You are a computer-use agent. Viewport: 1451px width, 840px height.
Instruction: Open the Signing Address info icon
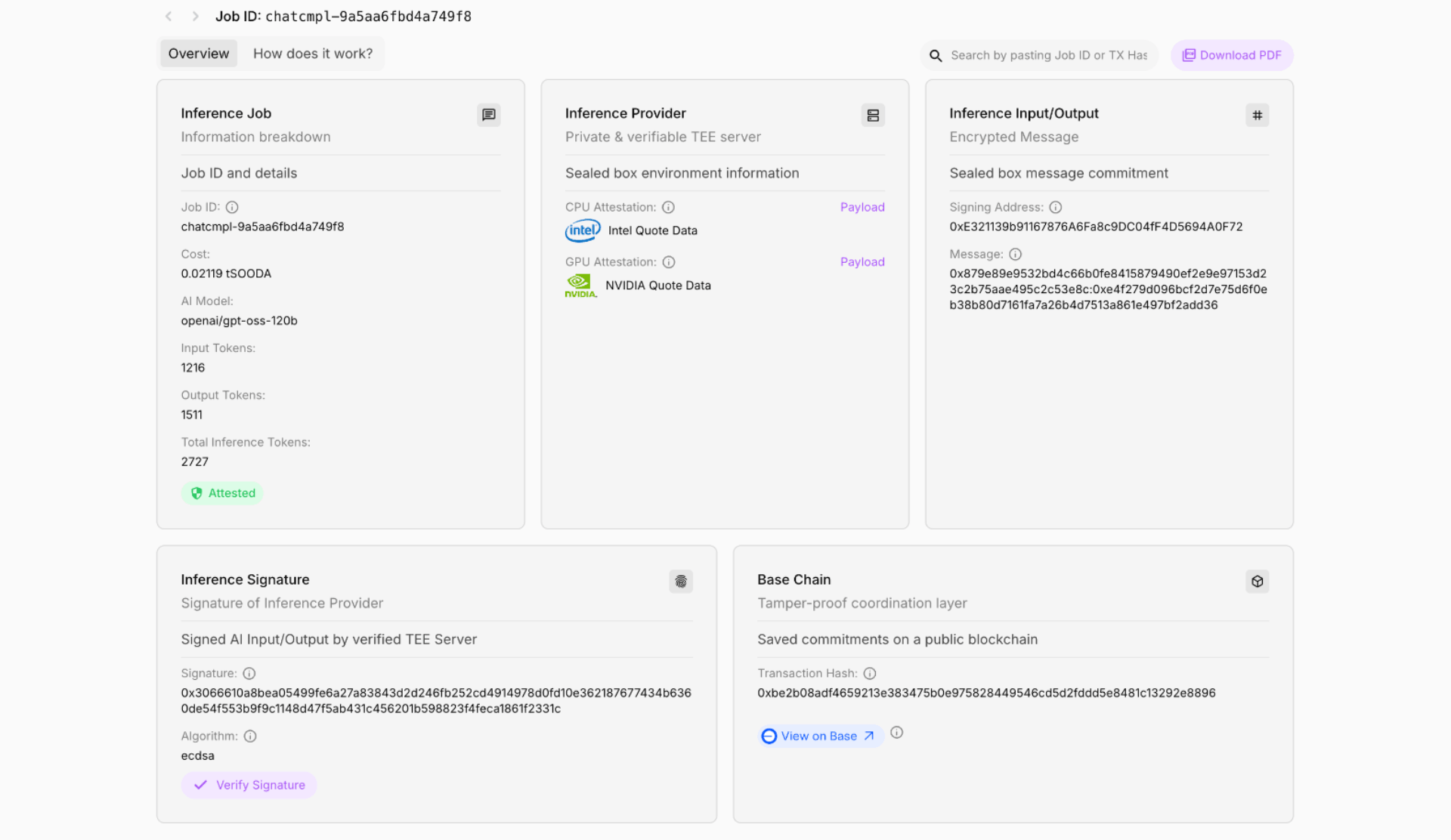1056,207
